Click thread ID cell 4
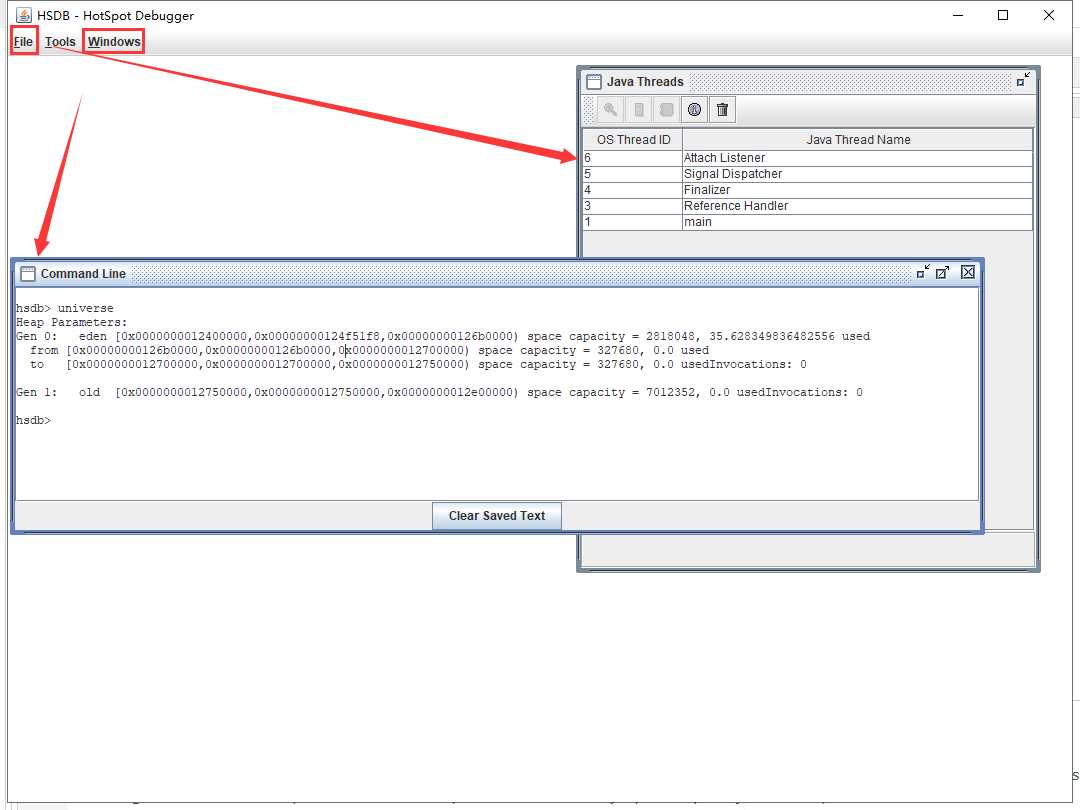1080x810 pixels. tap(633, 189)
